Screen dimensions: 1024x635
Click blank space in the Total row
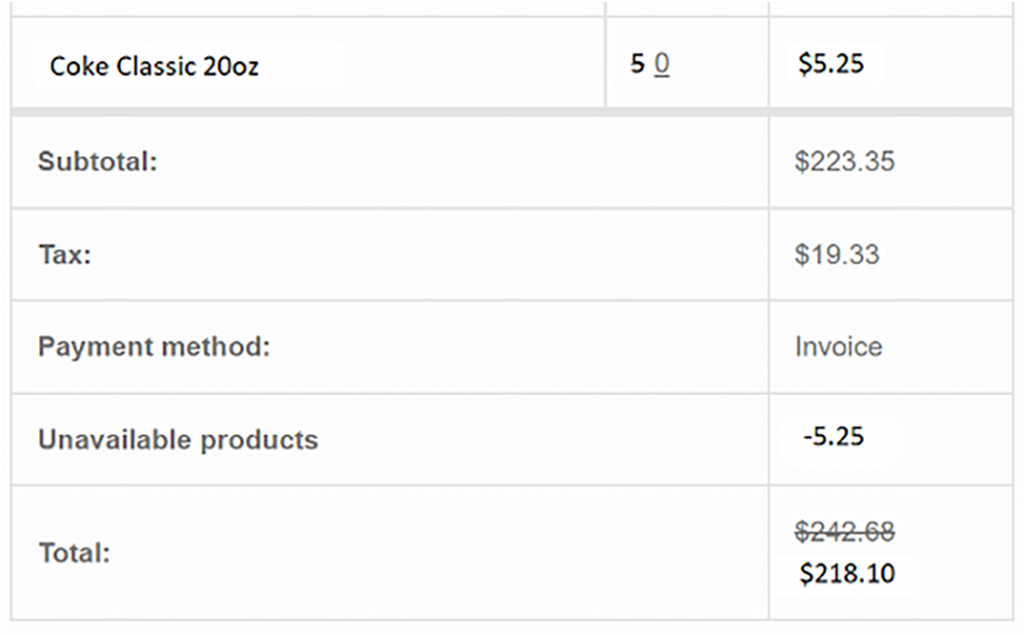click(x=438, y=553)
